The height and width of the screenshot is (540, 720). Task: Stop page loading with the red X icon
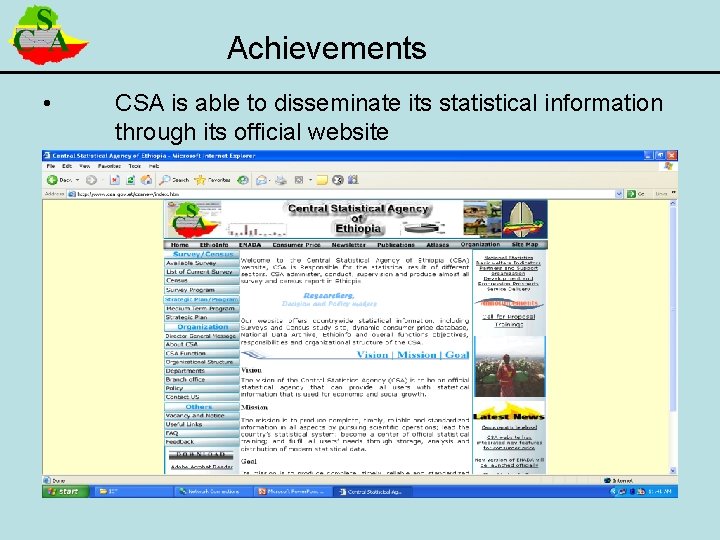tap(115, 180)
